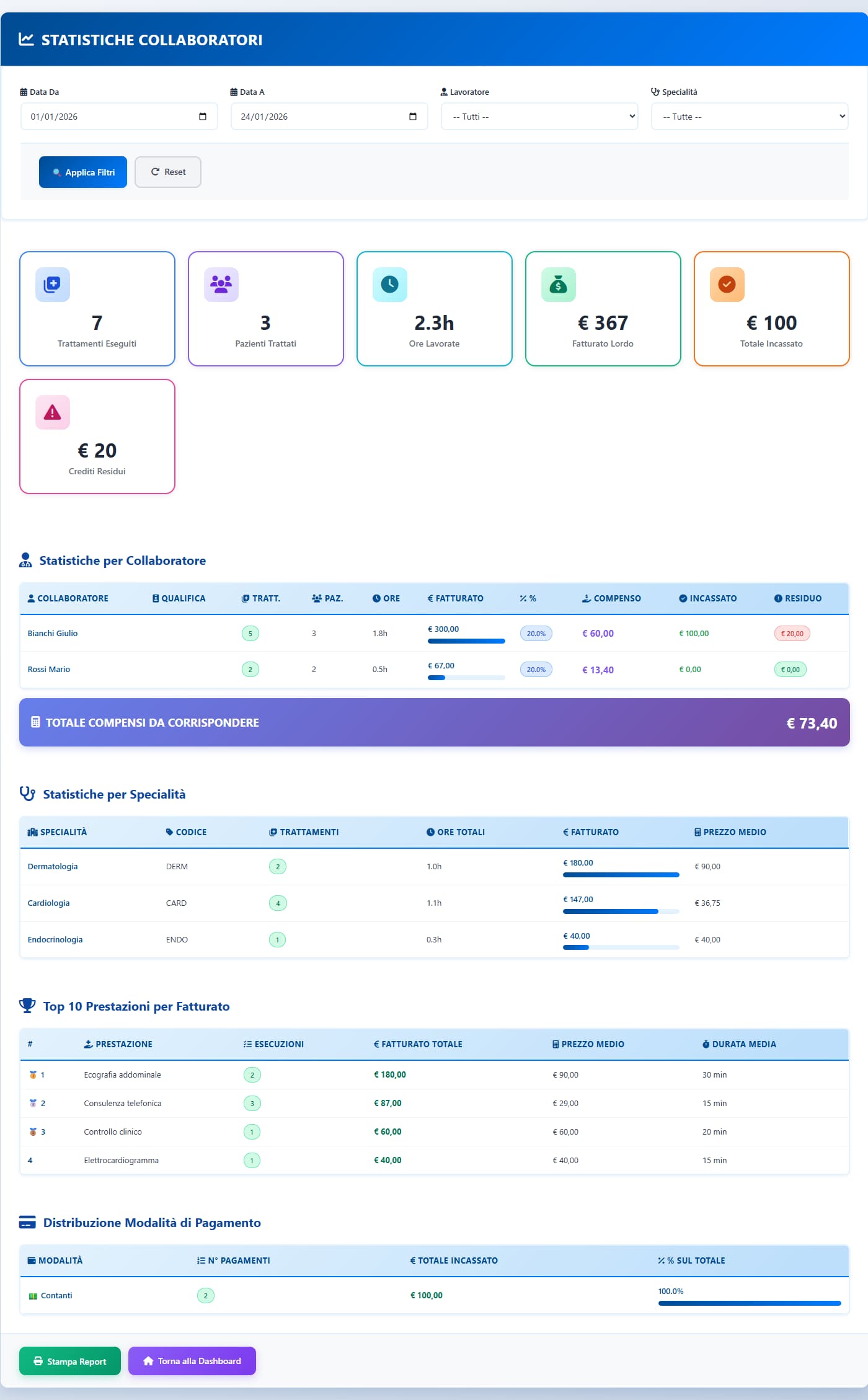The image size is (868, 1400).
Task: Click the Crediti Residui warning triangle icon
Action: click(x=53, y=412)
